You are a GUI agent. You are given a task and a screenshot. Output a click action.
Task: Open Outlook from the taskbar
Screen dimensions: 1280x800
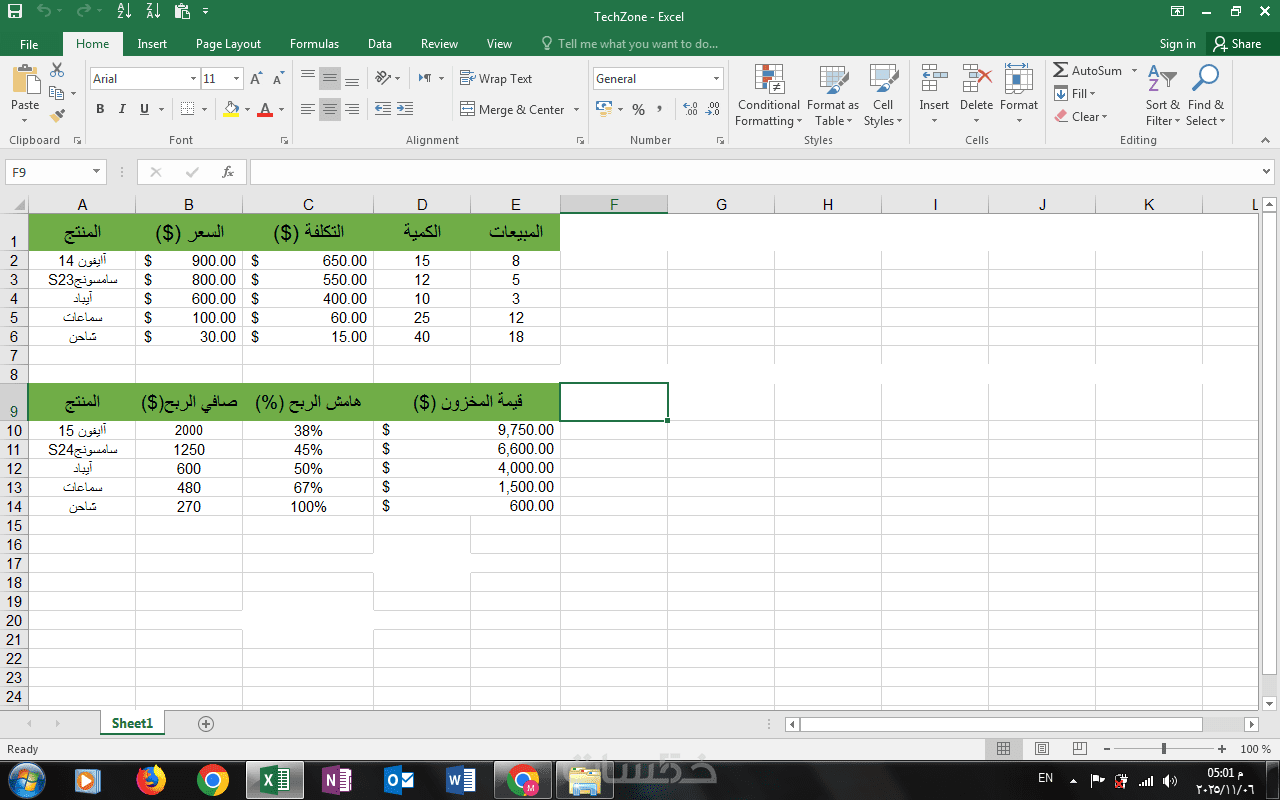click(x=398, y=780)
